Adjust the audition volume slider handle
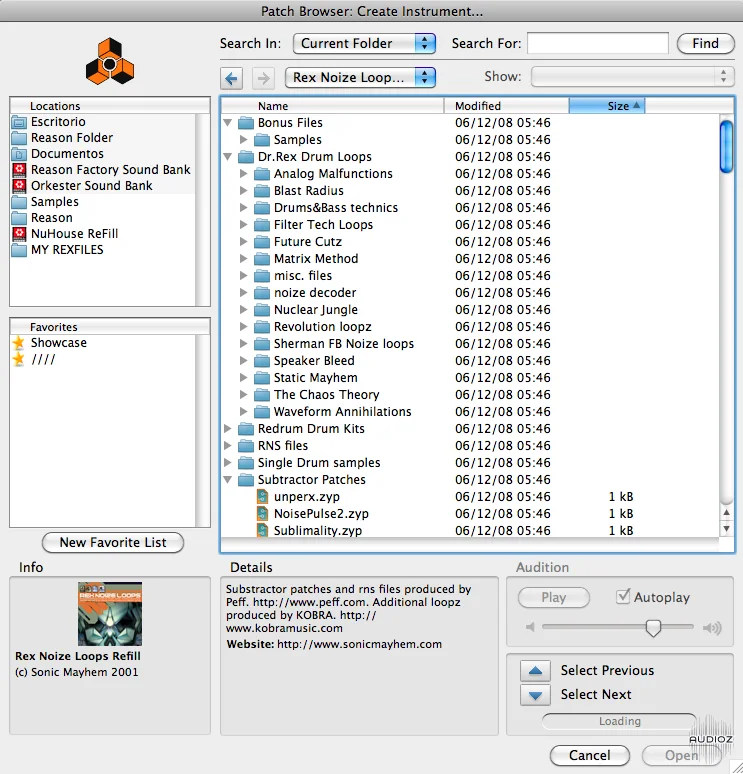The width and height of the screenshot is (743, 774). click(653, 628)
